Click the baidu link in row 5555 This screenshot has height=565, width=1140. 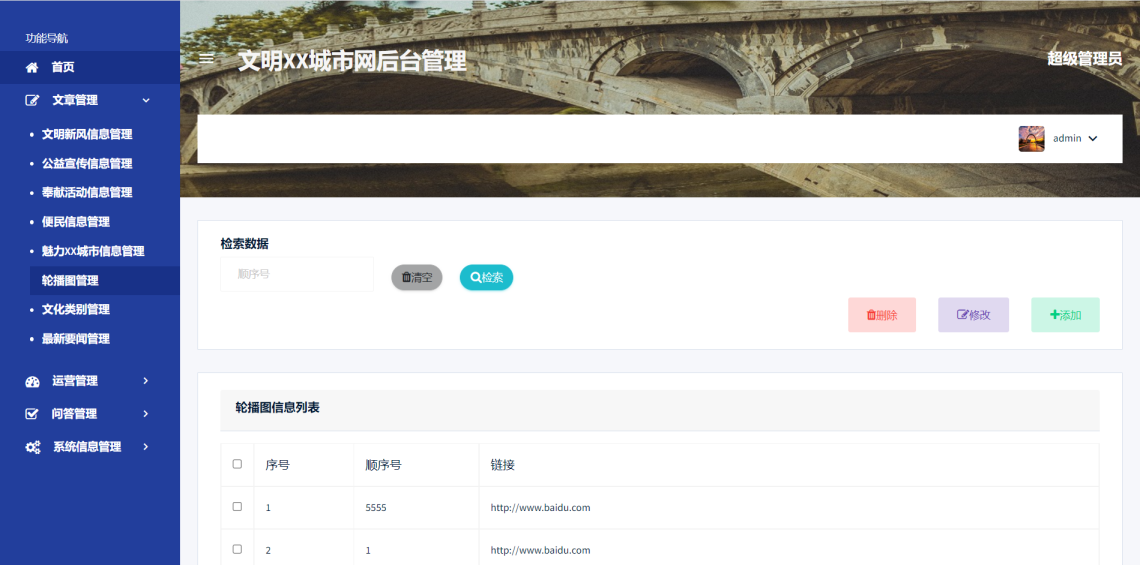point(540,508)
